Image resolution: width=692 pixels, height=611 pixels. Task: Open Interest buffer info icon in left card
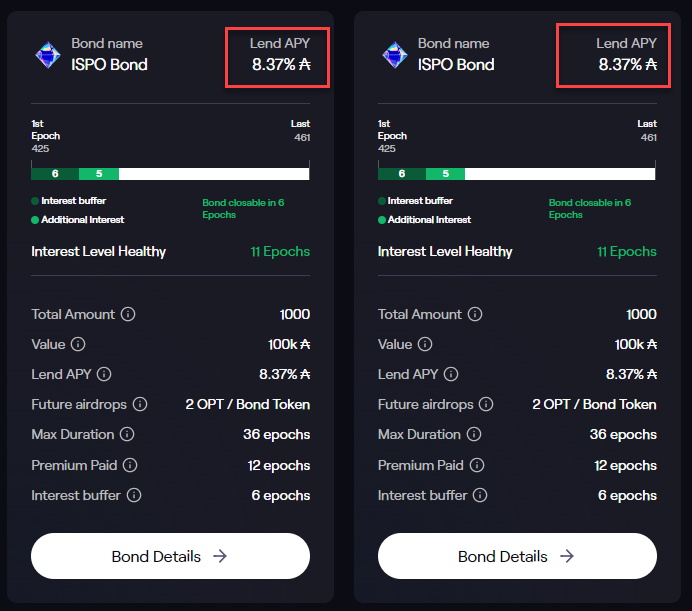134,495
